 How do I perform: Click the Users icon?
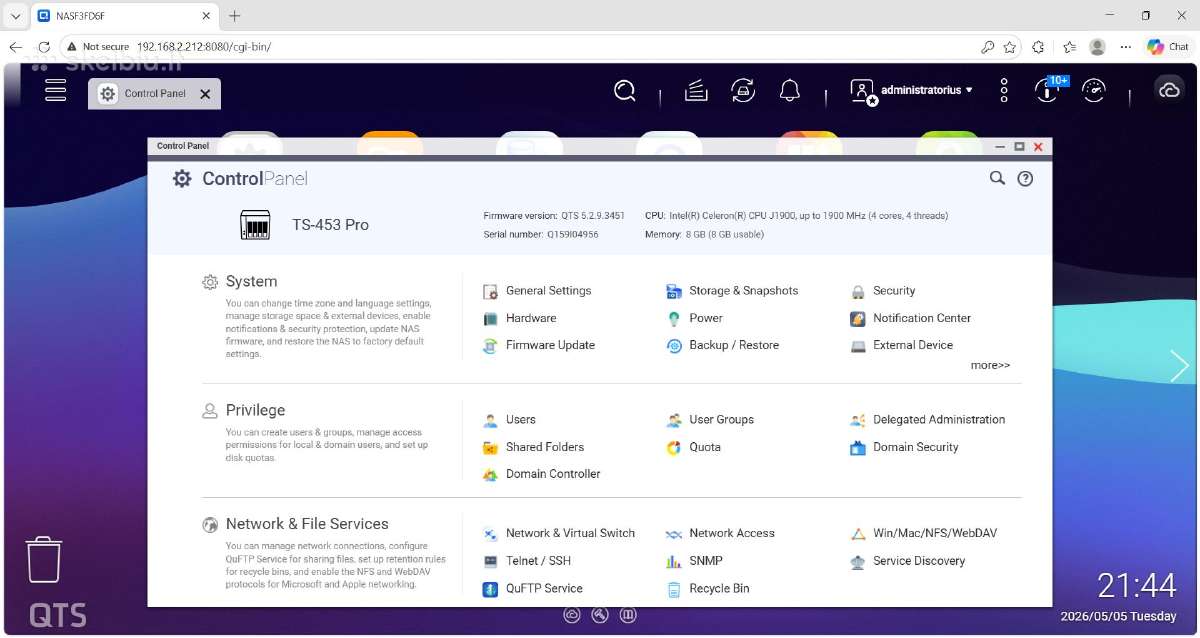[x=491, y=420]
